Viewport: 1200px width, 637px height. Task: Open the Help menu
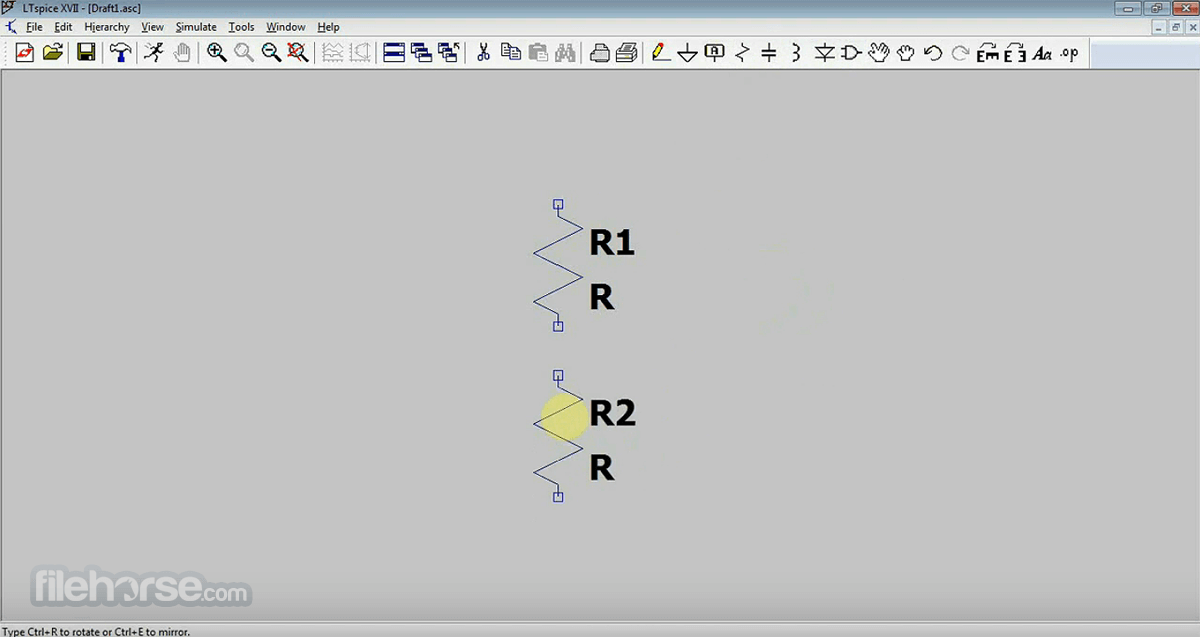(328, 27)
